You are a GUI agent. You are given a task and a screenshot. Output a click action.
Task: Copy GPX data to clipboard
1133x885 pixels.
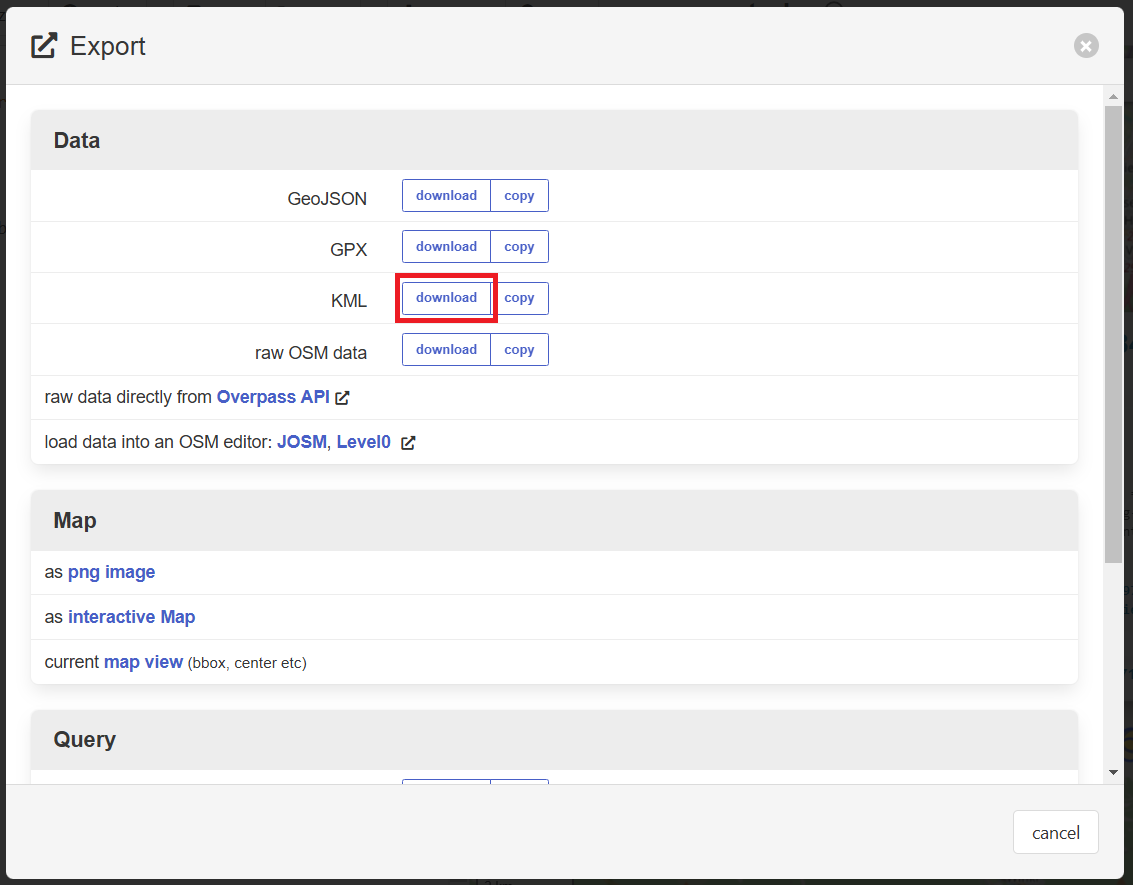(519, 247)
